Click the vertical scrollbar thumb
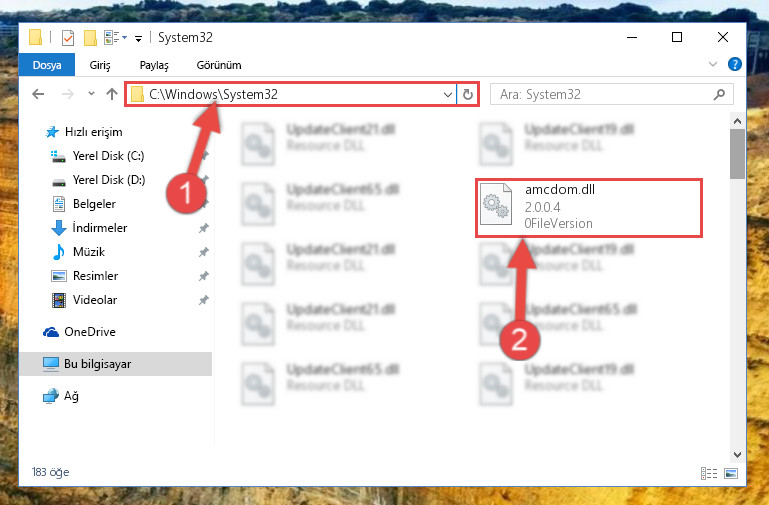The width and height of the screenshot is (769, 505). coord(737,154)
